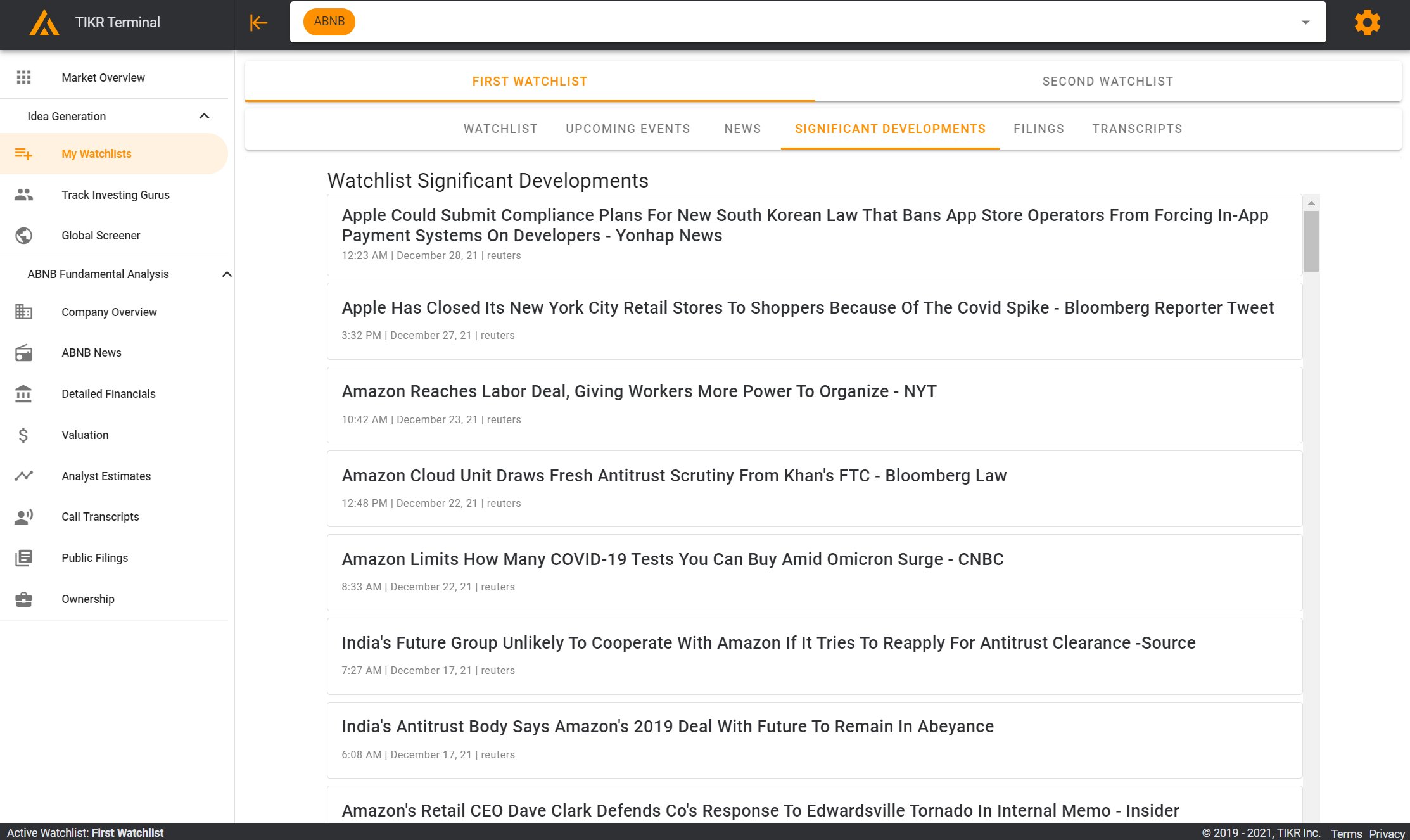Click the Global Screener globe icon

(x=23, y=236)
